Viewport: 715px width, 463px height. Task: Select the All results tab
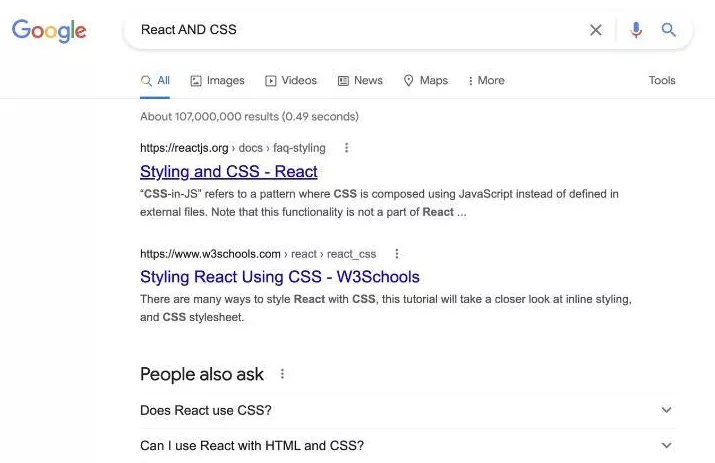[x=155, y=80]
